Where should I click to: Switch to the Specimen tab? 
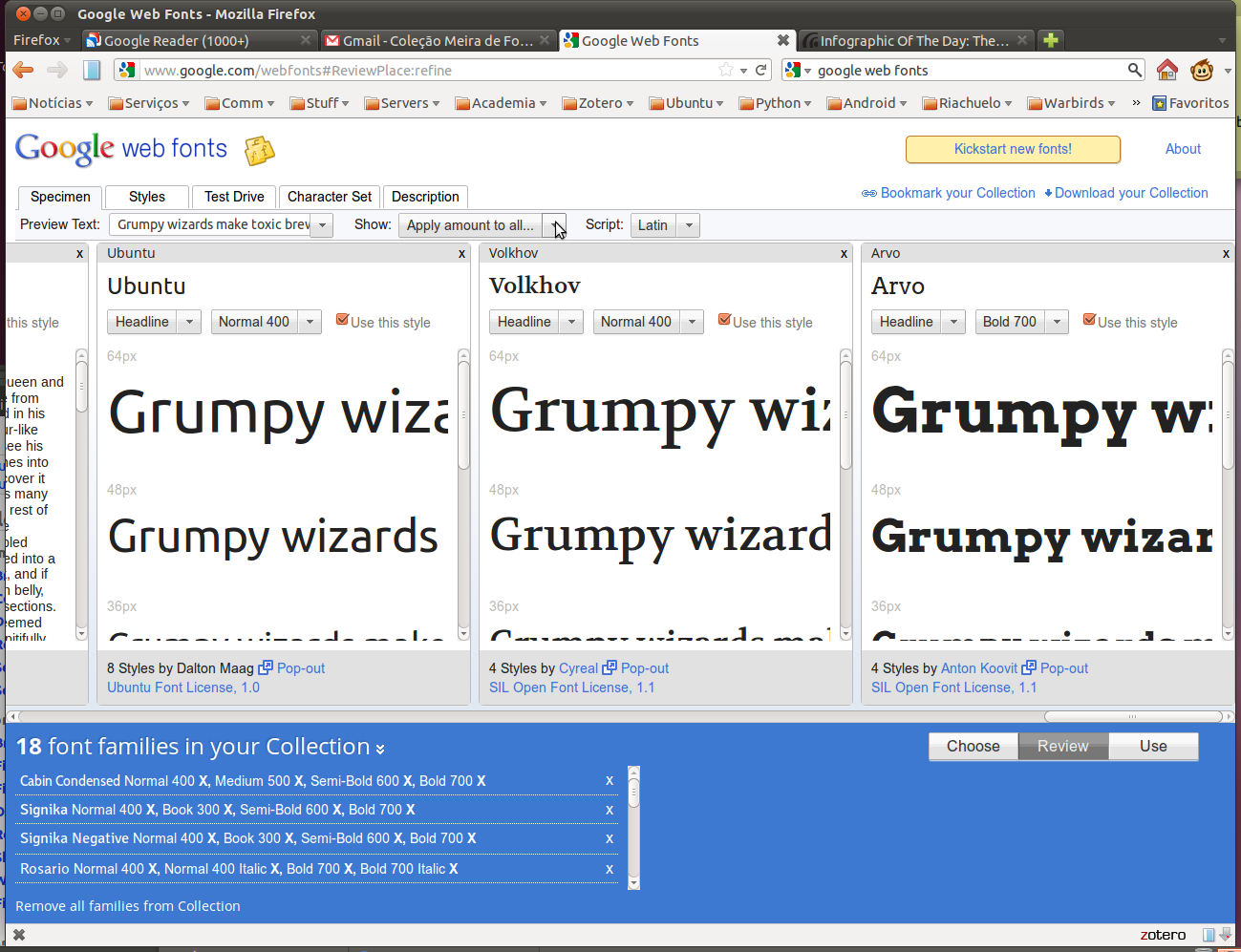pyautogui.click(x=60, y=197)
